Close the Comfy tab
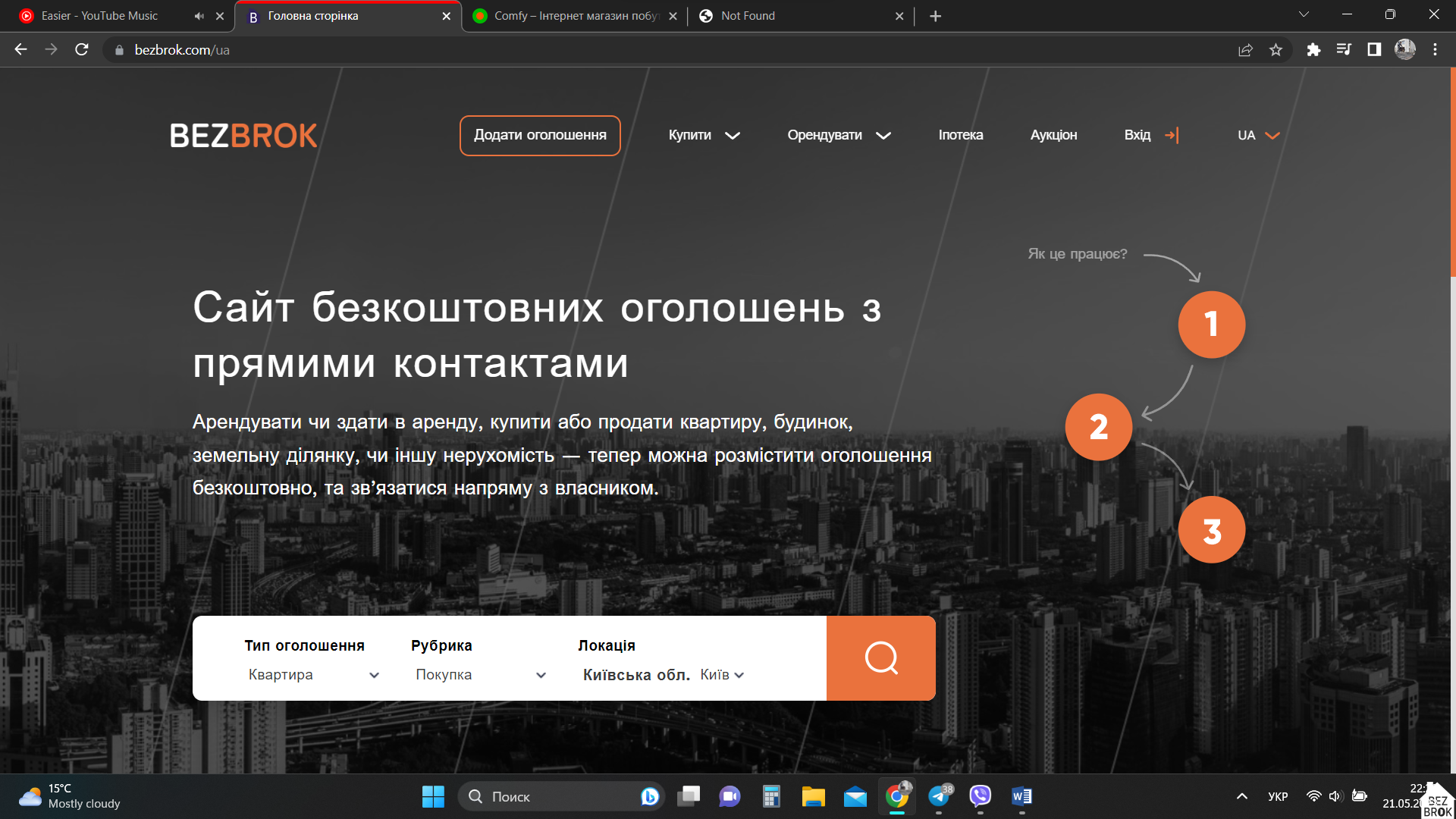This screenshot has height=819, width=1456. [673, 16]
